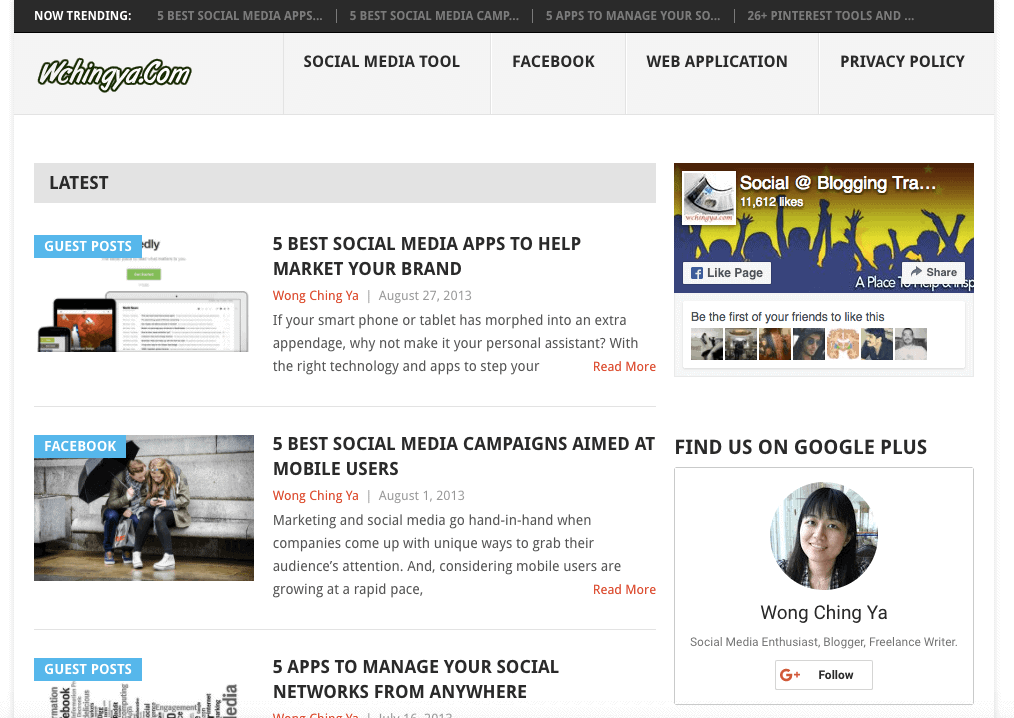The height and width of the screenshot is (718, 1014).
Task: Open article '5 Best Social Media Apps to Help Market Your Brand'
Action: click(427, 256)
